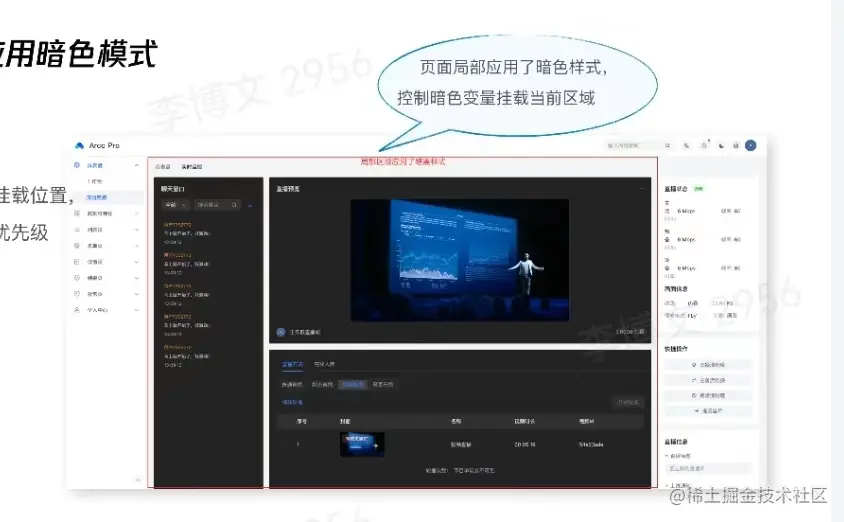Select the 普通直播 radio option
The height and width of the screenshot is (522, 844).
pos(292,385)
